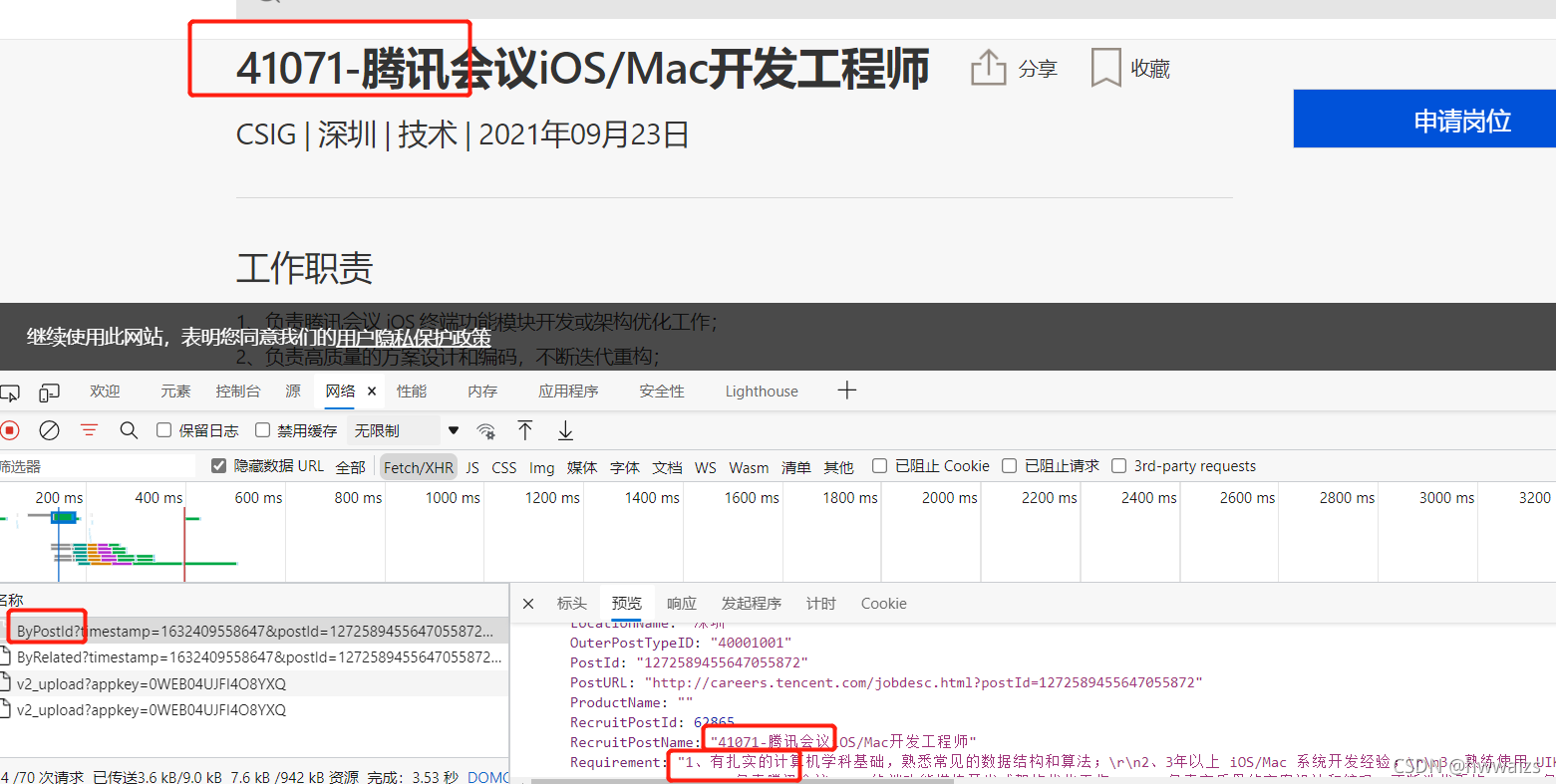Filter requests by CSS
This screenshot has height=784, width=1556.
504,467
